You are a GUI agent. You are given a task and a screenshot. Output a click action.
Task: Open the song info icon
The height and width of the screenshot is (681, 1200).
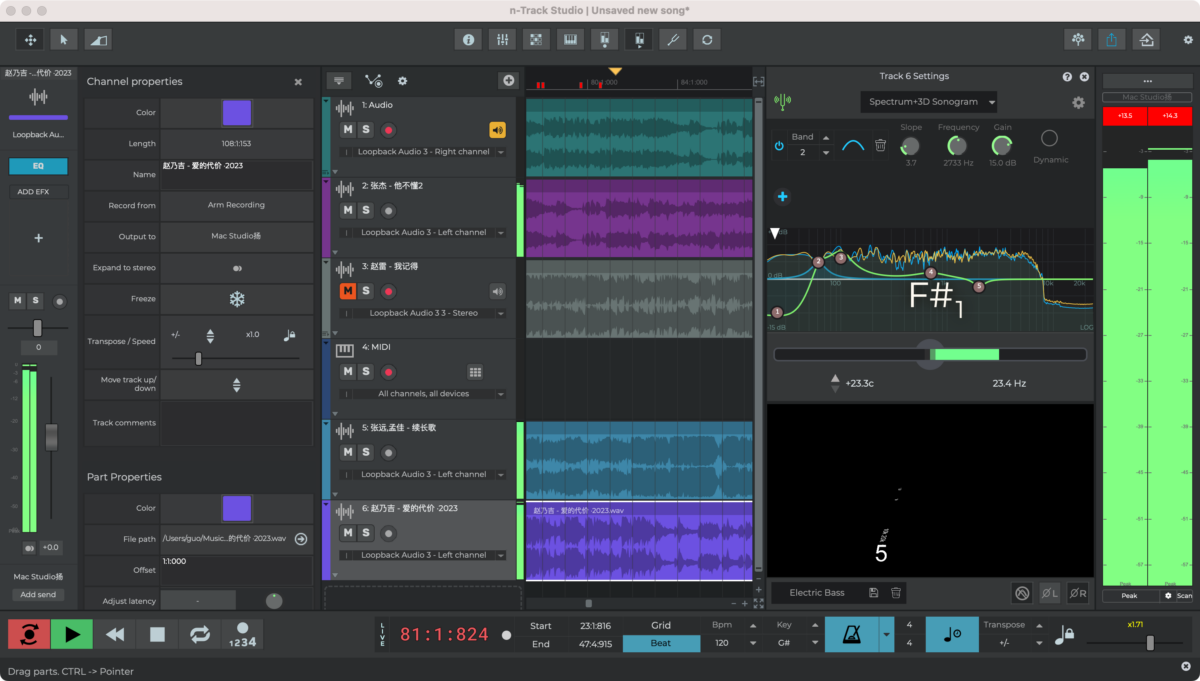(467, 39)
